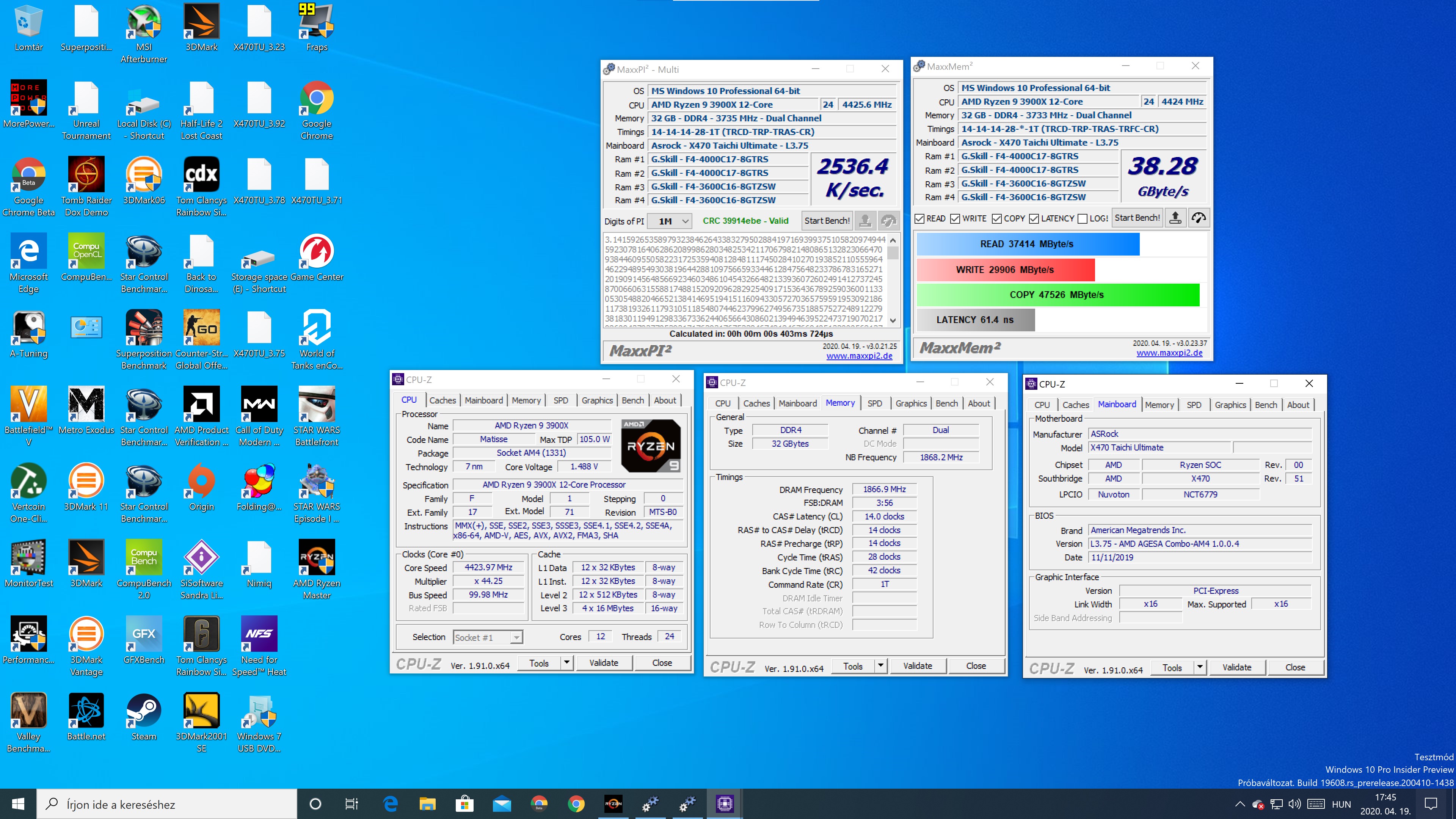Click MaxxMem gauge compare icon
Screen dimensions: 1456x819
click(1199, 218)
